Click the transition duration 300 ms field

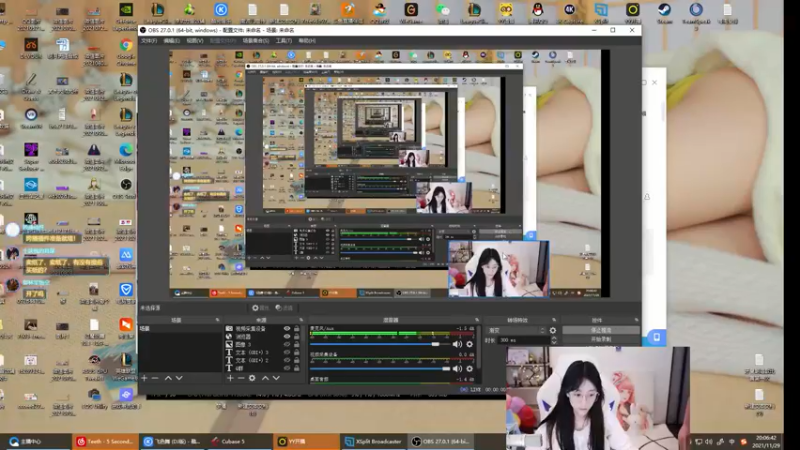(523, 340)
